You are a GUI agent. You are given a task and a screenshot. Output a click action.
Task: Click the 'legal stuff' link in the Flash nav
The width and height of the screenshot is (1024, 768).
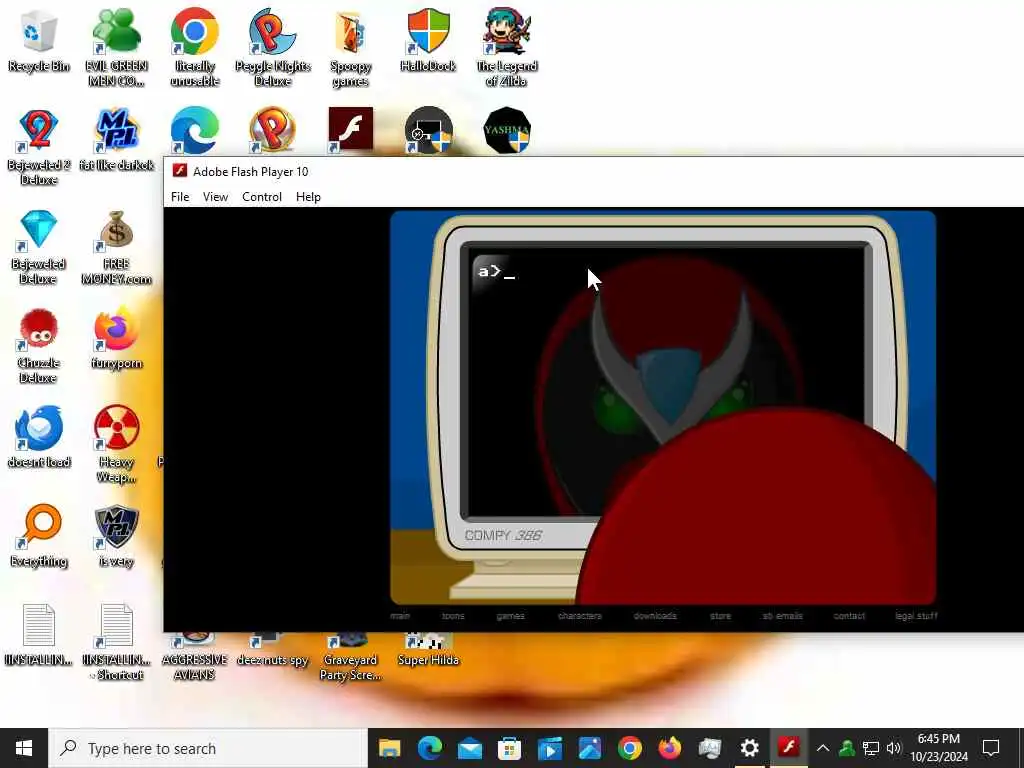point(916,615)
